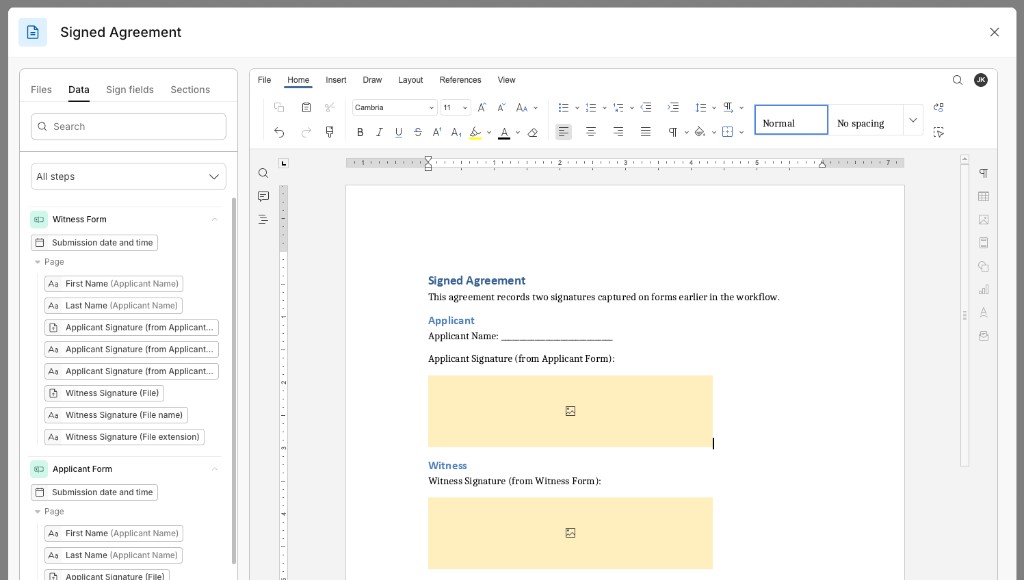The width and height of the screenshot is (1024, 580).
Task: Justify the paragraph text
Action: [645, 132]
